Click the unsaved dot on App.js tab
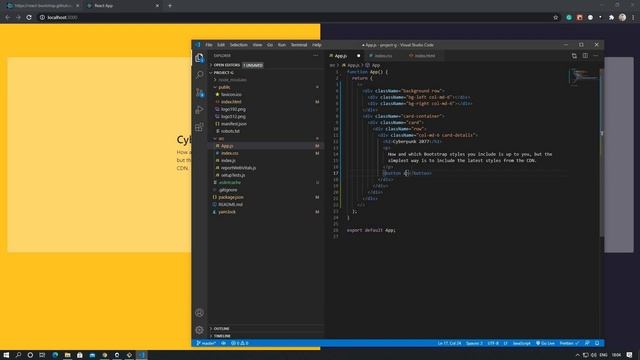The height and width of the screenshot is (360, 640). [358, 56]
